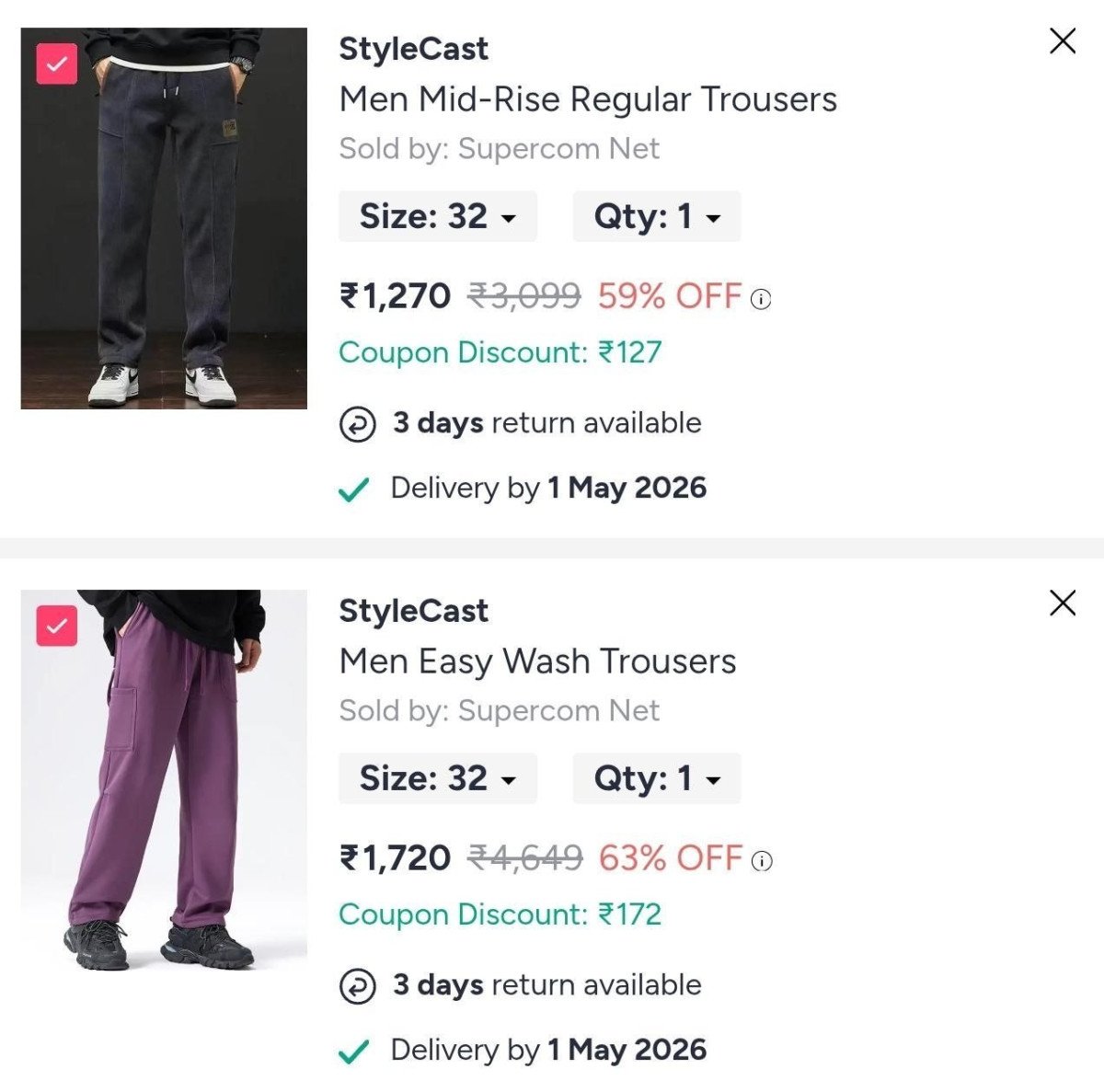Open the Size dropdown for Mid-Rise Trousers
The height and width of the screenshot is (1092, 1104).
point(436,216)
